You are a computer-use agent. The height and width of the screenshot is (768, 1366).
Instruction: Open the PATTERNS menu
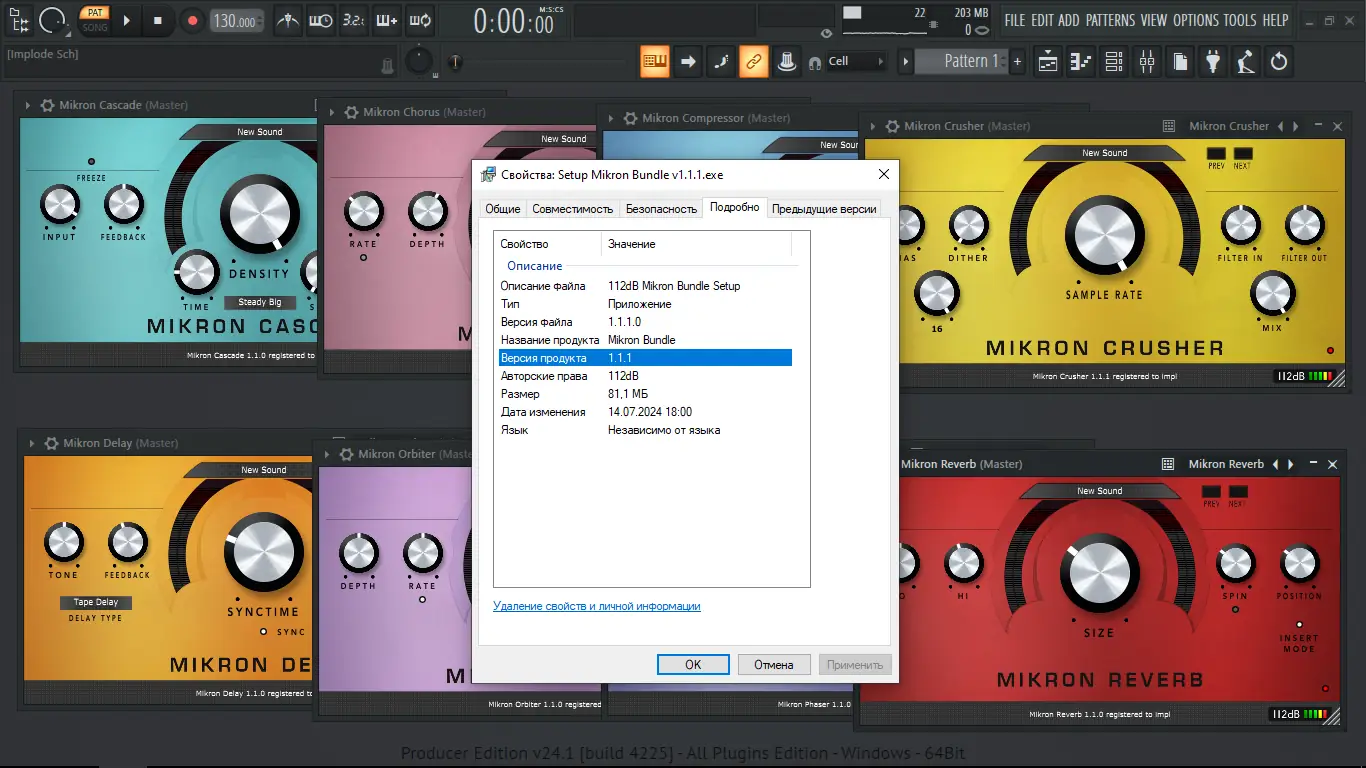pyautogui.click(x=1110, y=20)
